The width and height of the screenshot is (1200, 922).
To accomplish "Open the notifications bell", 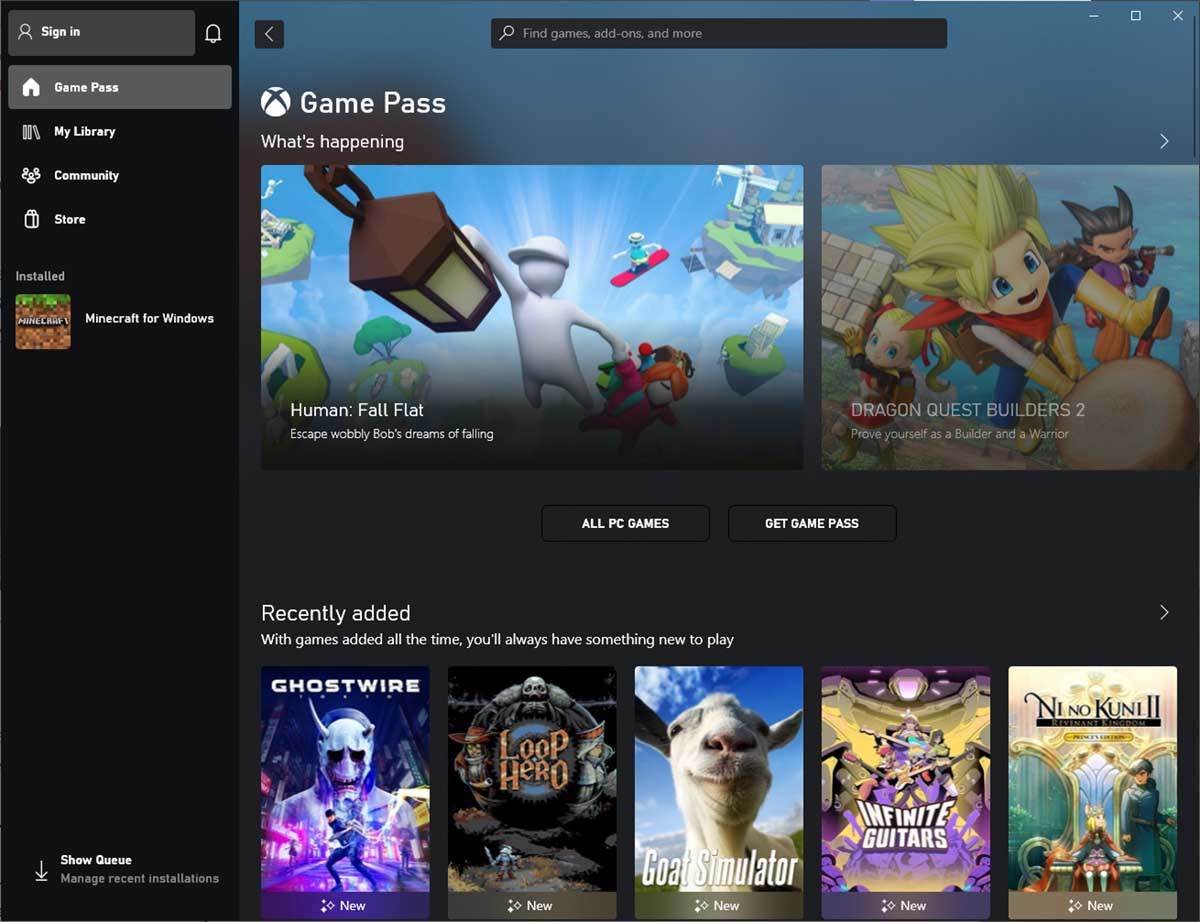I will [213, 32].
